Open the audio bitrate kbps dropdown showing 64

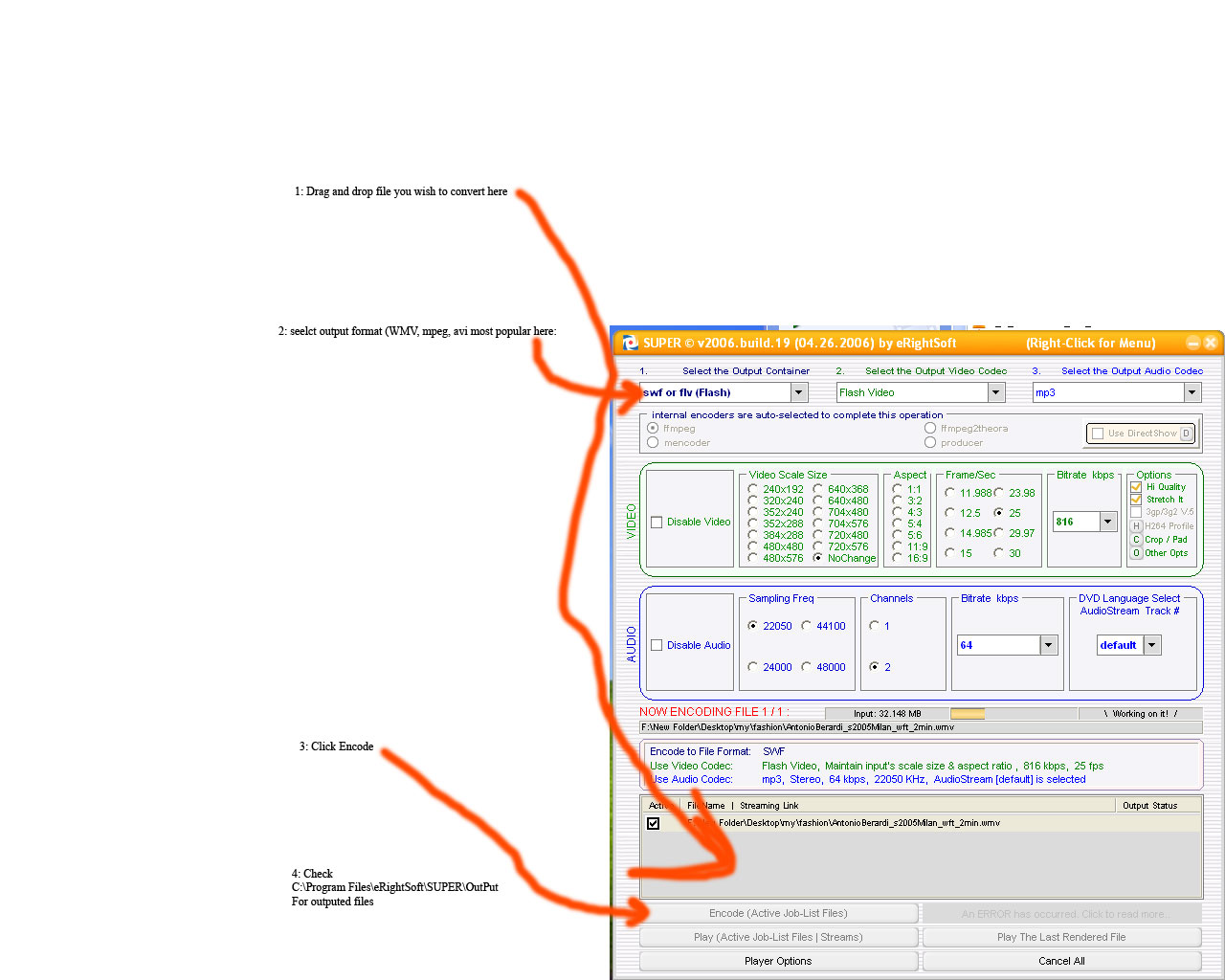click(x=1049, y=645)
